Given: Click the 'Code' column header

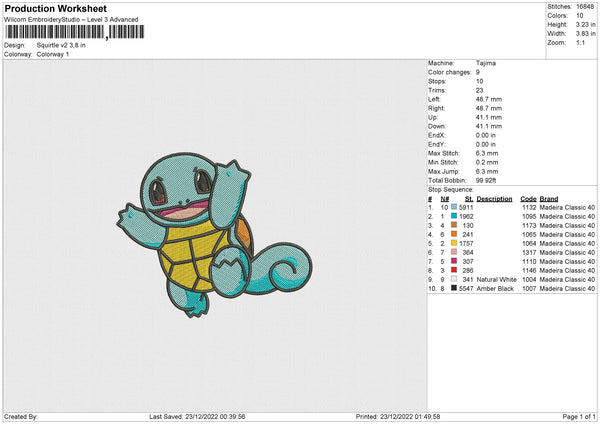Looking at the screenshot, I should point(528,199).
